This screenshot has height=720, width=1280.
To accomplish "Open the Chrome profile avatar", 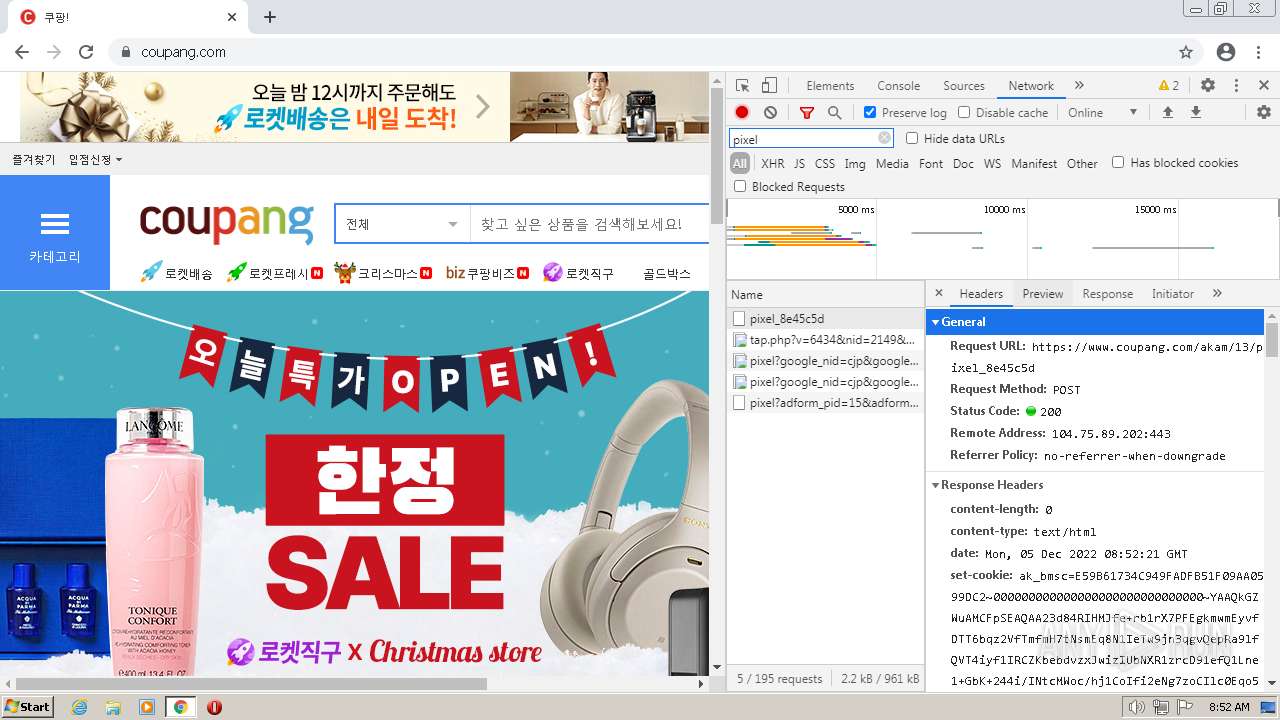I will [1226, 52].
